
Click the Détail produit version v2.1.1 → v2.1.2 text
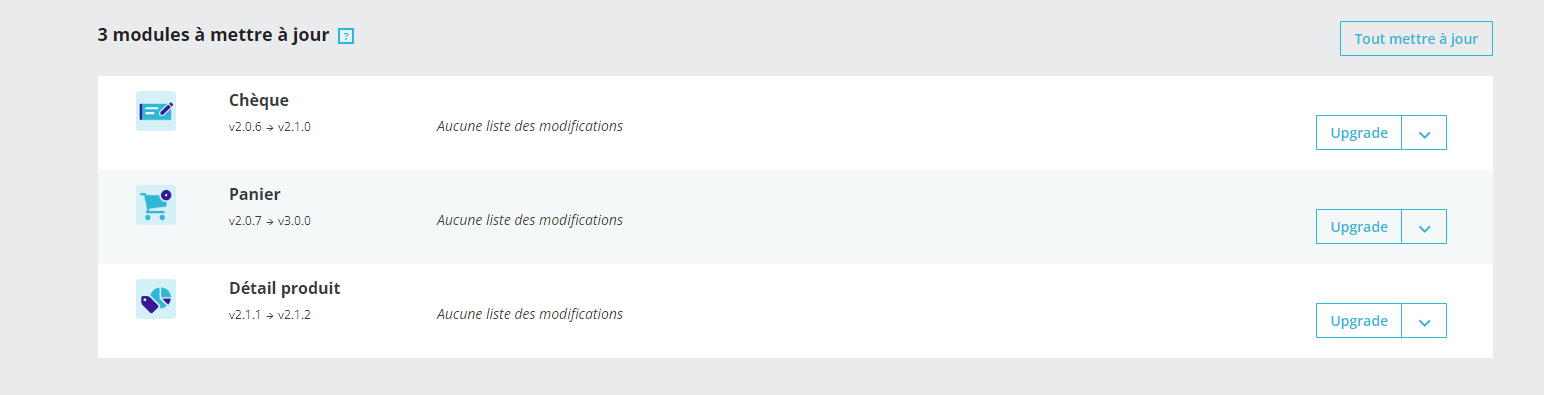[x=270, y=315]
